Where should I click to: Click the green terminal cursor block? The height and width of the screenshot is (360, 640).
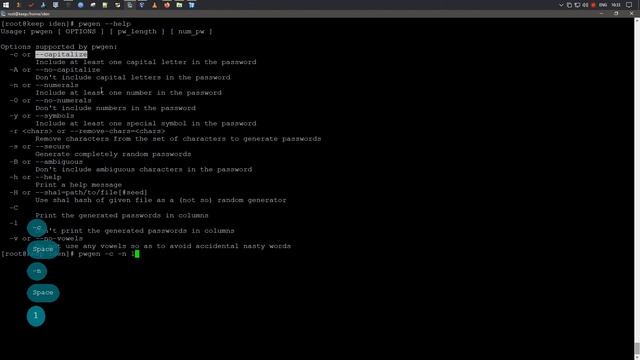137,254
